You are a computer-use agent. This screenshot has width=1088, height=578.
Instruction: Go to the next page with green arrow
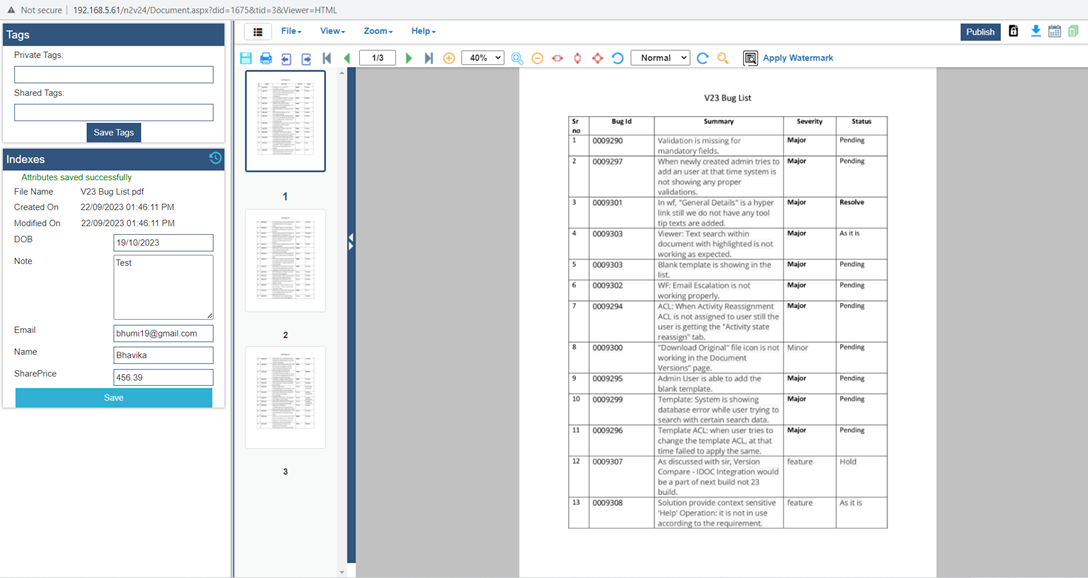409,58
